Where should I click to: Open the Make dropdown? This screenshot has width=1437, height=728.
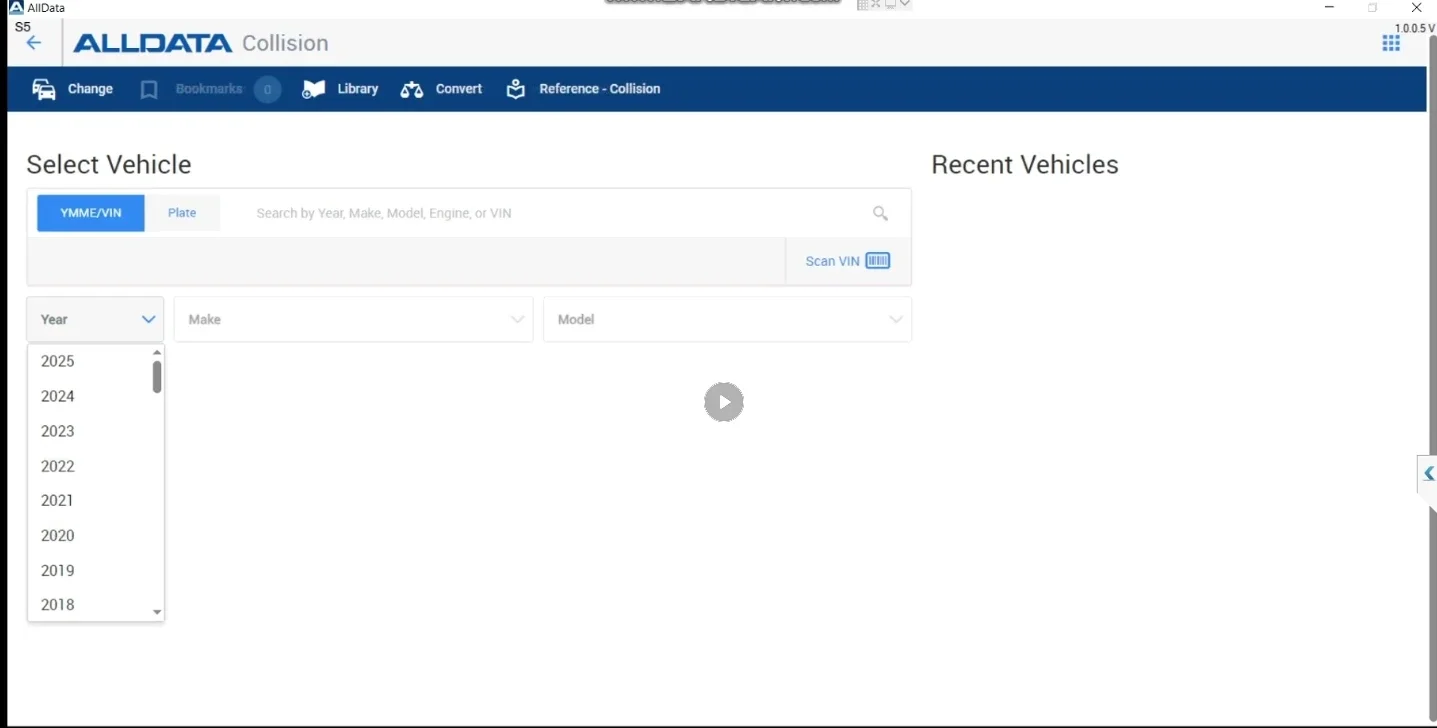(x=353, y=319)
